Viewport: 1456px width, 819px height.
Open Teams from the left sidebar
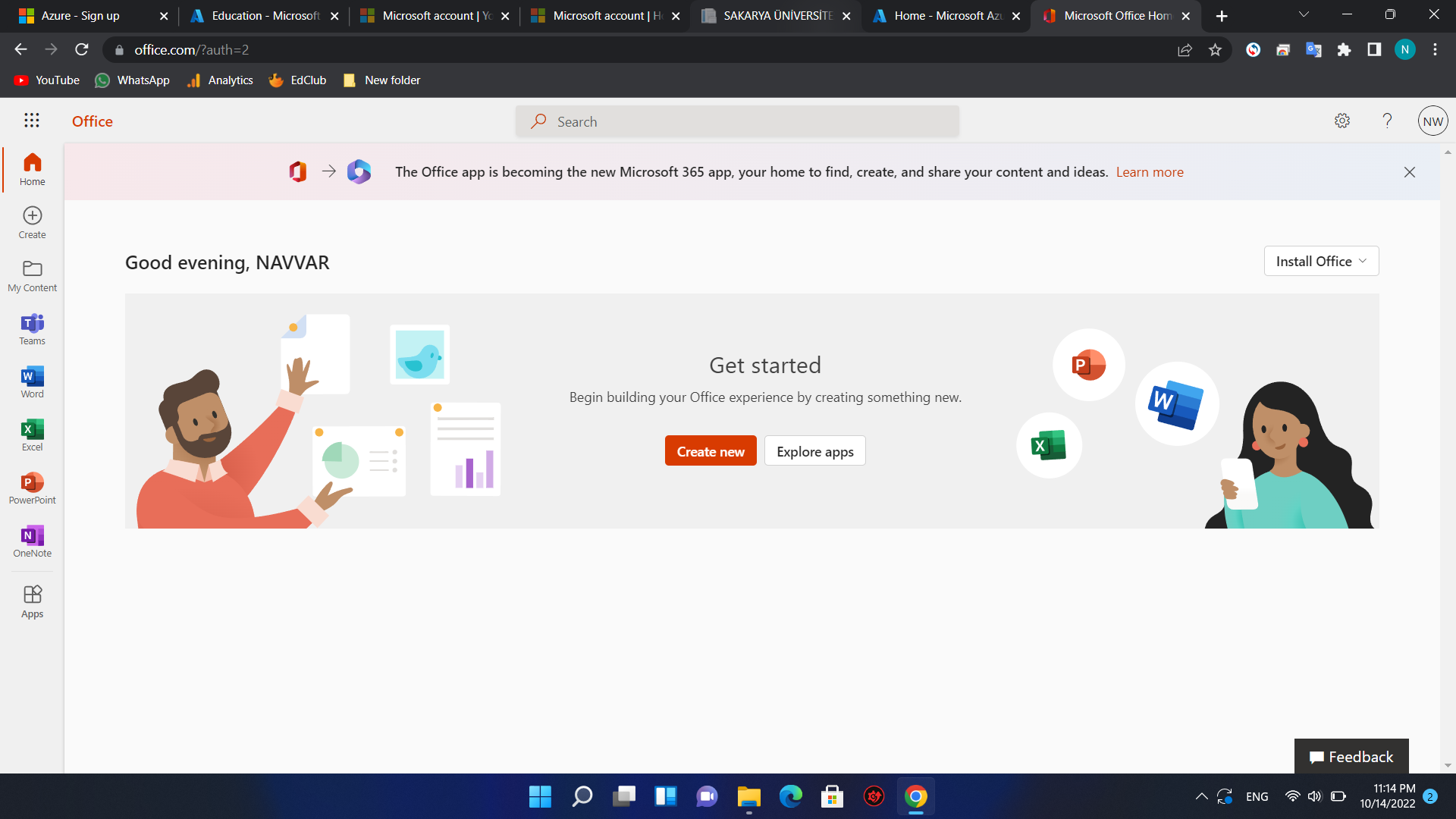(32, 328)
